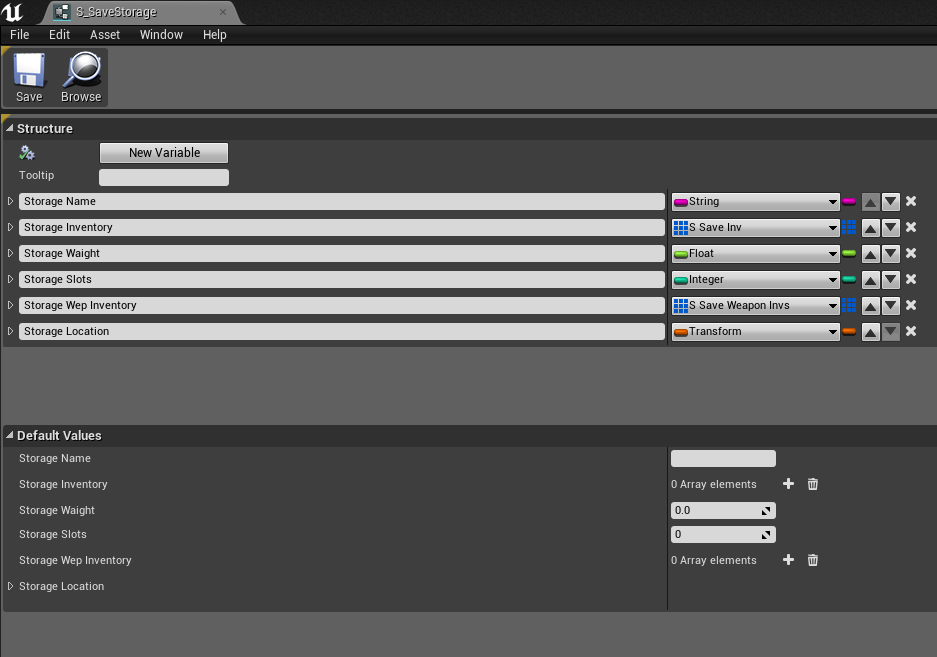Open S Save Inv type dropdown
937x657 pixels.
(755, 228)
